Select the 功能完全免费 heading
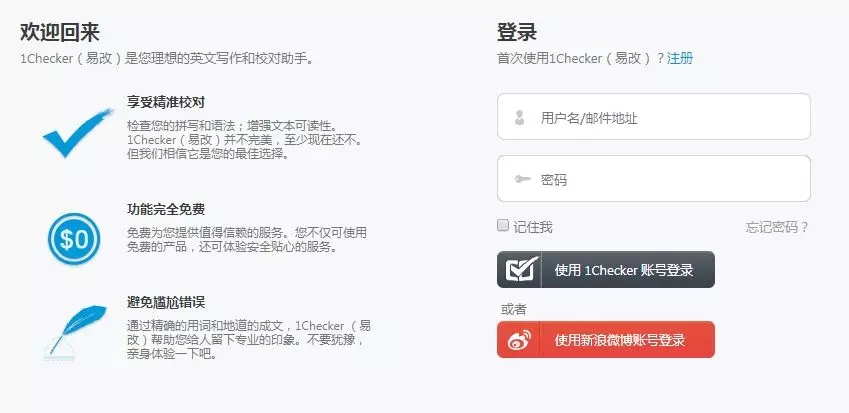Viewport: 849px width, 413px height. tap(166, 209)
